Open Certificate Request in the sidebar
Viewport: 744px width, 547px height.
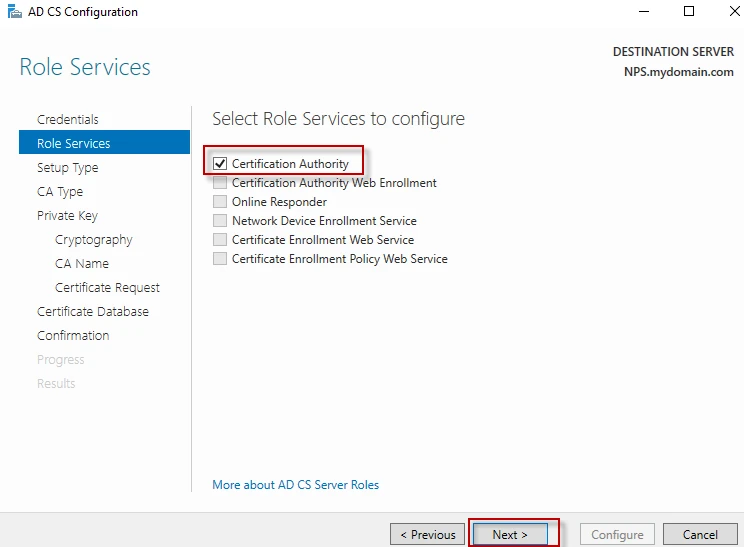[x=107, y=288]
